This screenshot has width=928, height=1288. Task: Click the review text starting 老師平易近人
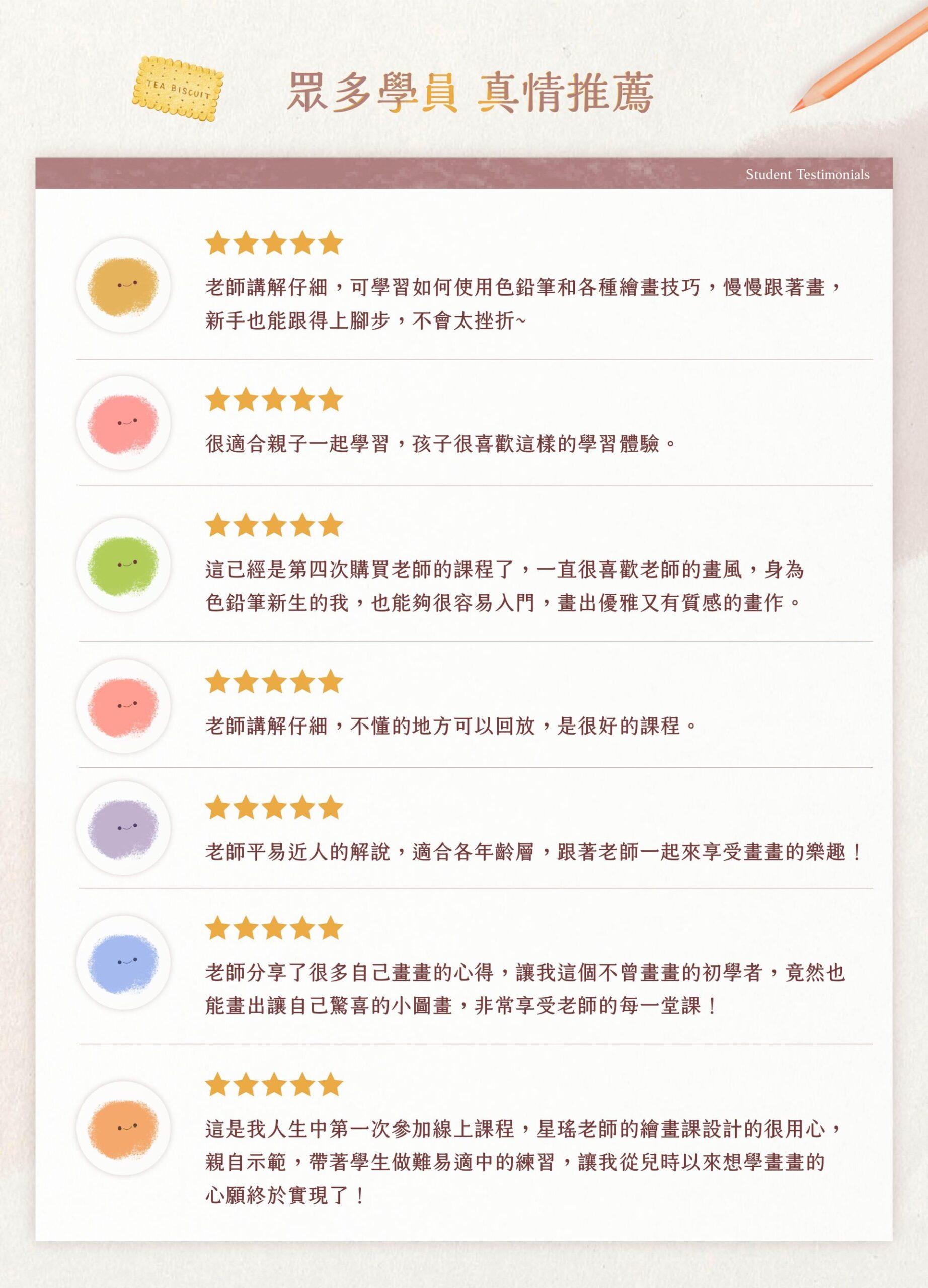click(534, 852)
